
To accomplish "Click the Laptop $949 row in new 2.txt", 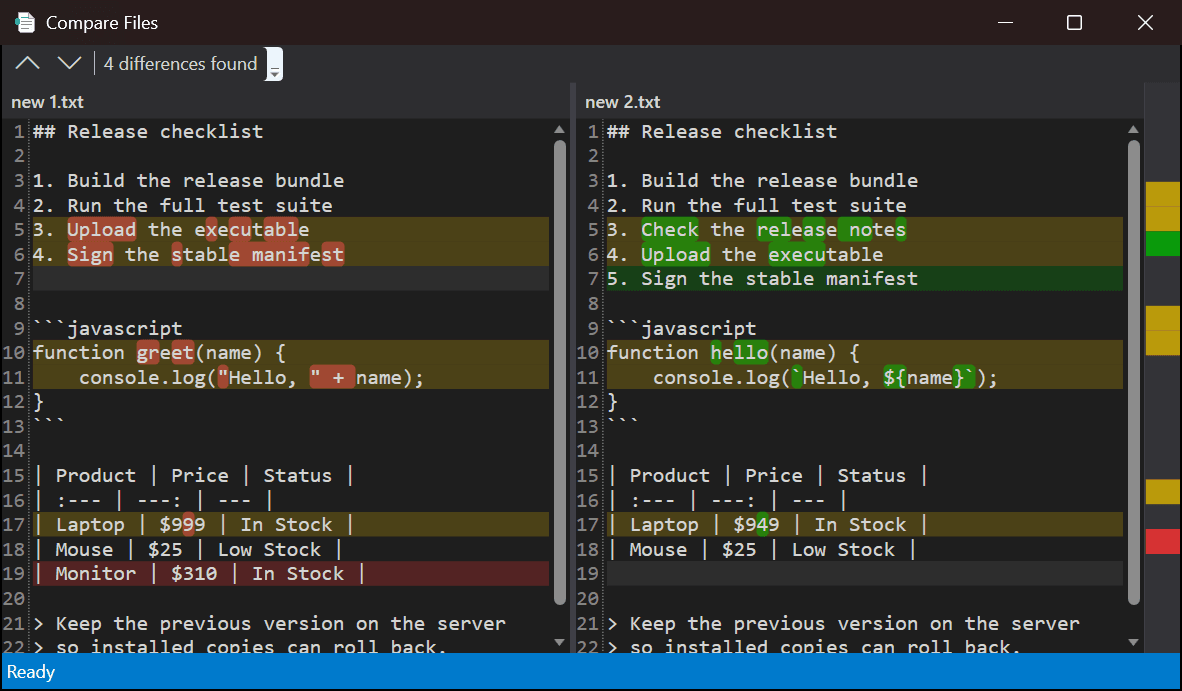I will pyautogui.click(x=865, y=524).
